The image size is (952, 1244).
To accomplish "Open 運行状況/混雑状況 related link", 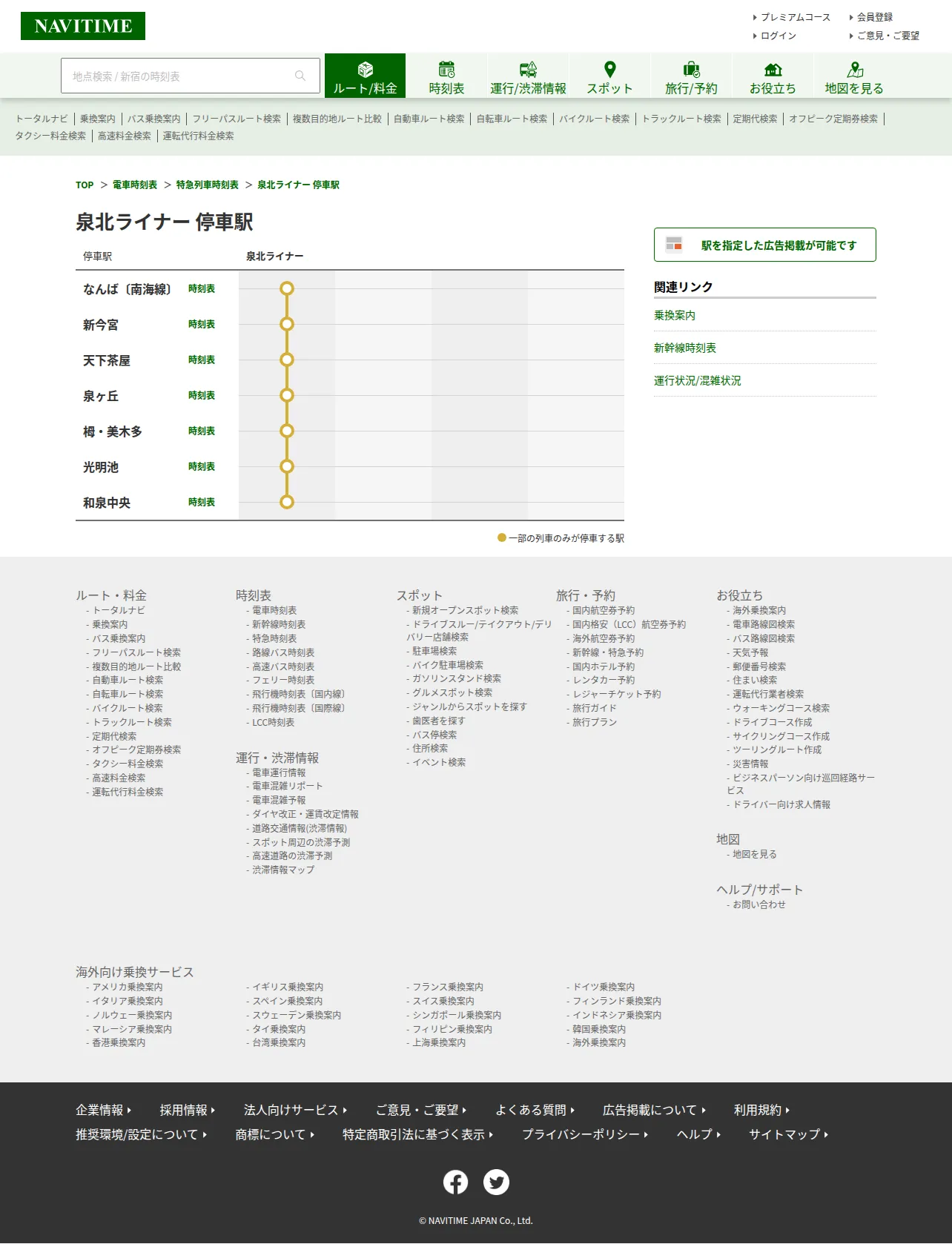I will tap(697, 380).
